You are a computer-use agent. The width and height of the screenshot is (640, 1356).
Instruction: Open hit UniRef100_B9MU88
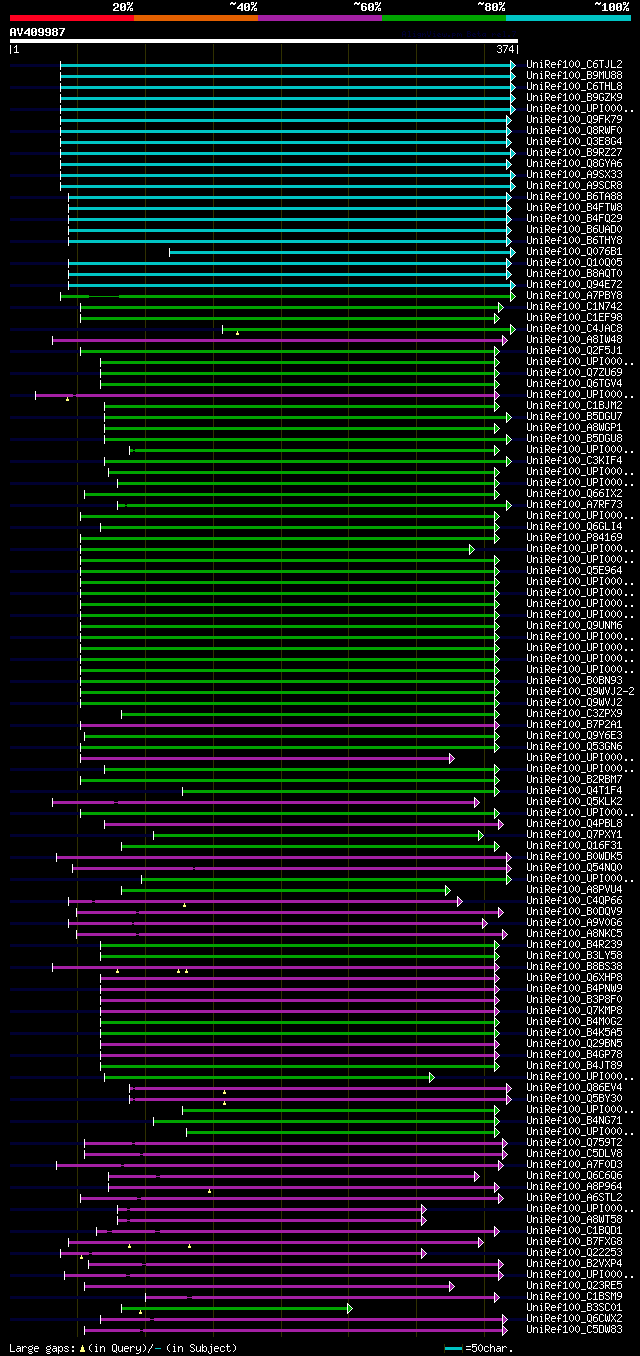pos(574,75)
